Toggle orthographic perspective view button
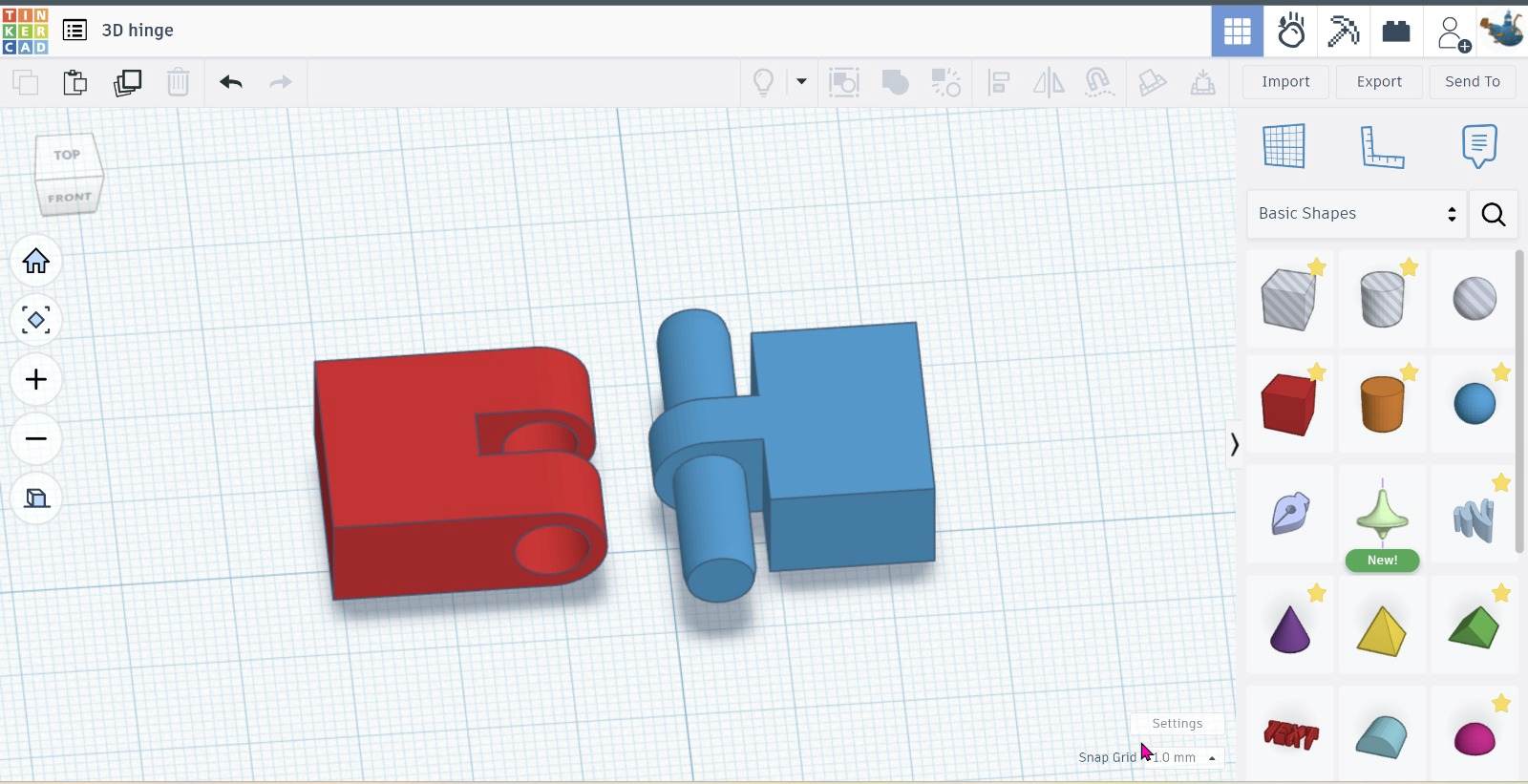This screenshot has height=784, width=1528. tap(36, 498)
